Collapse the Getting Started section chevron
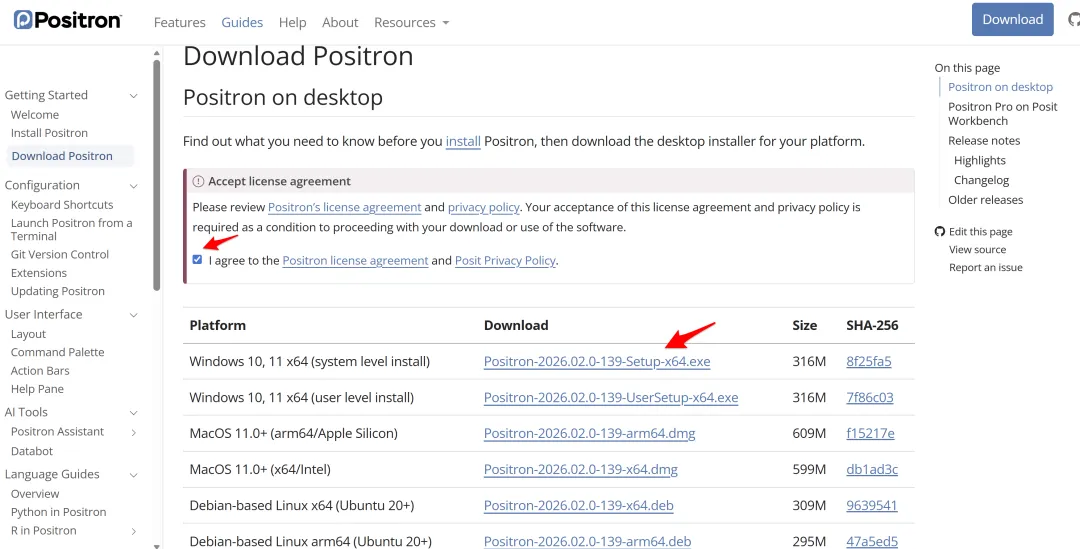 [134, 96]
